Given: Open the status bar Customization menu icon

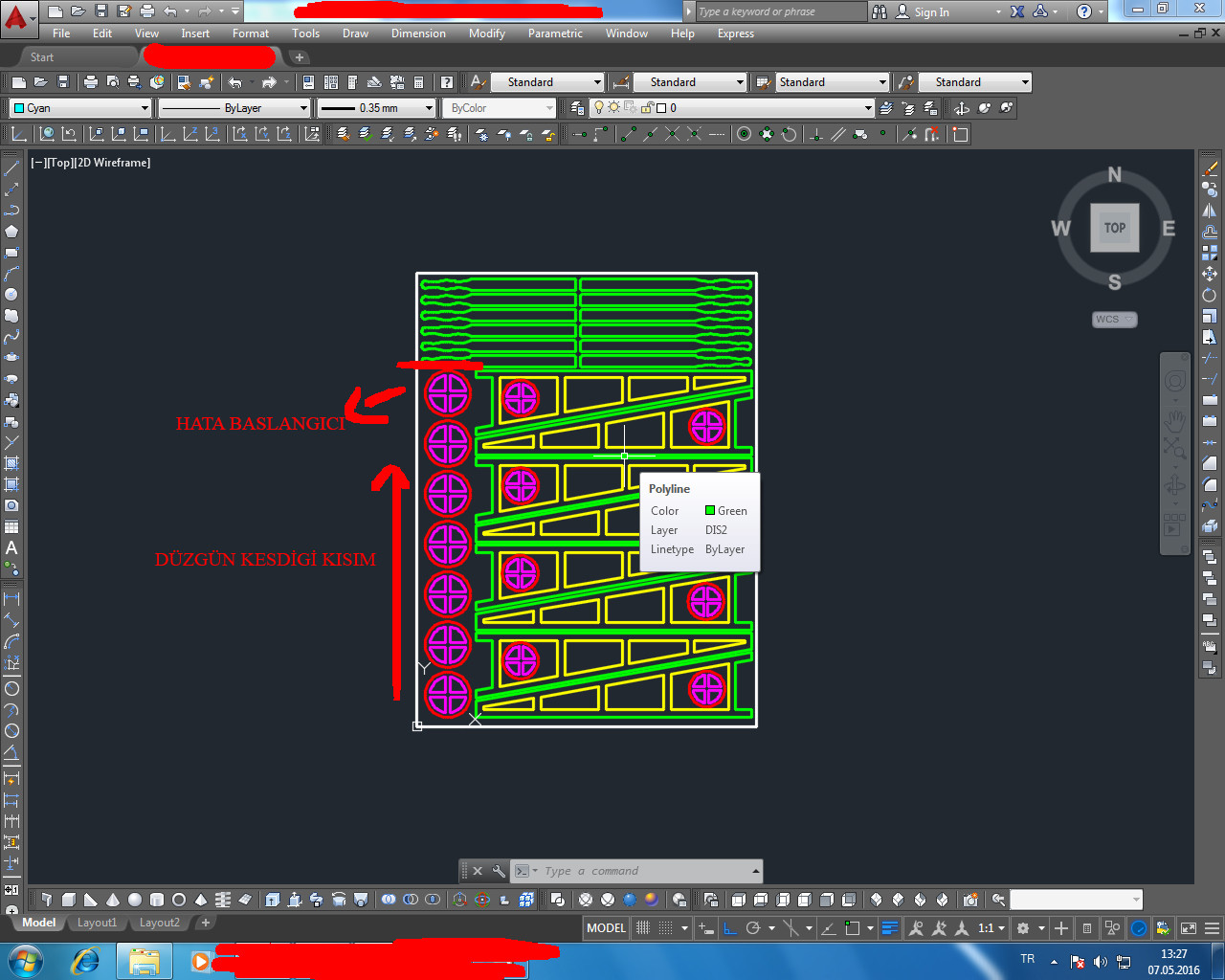Looking at the screenshot, I should tap(1213, 928).
